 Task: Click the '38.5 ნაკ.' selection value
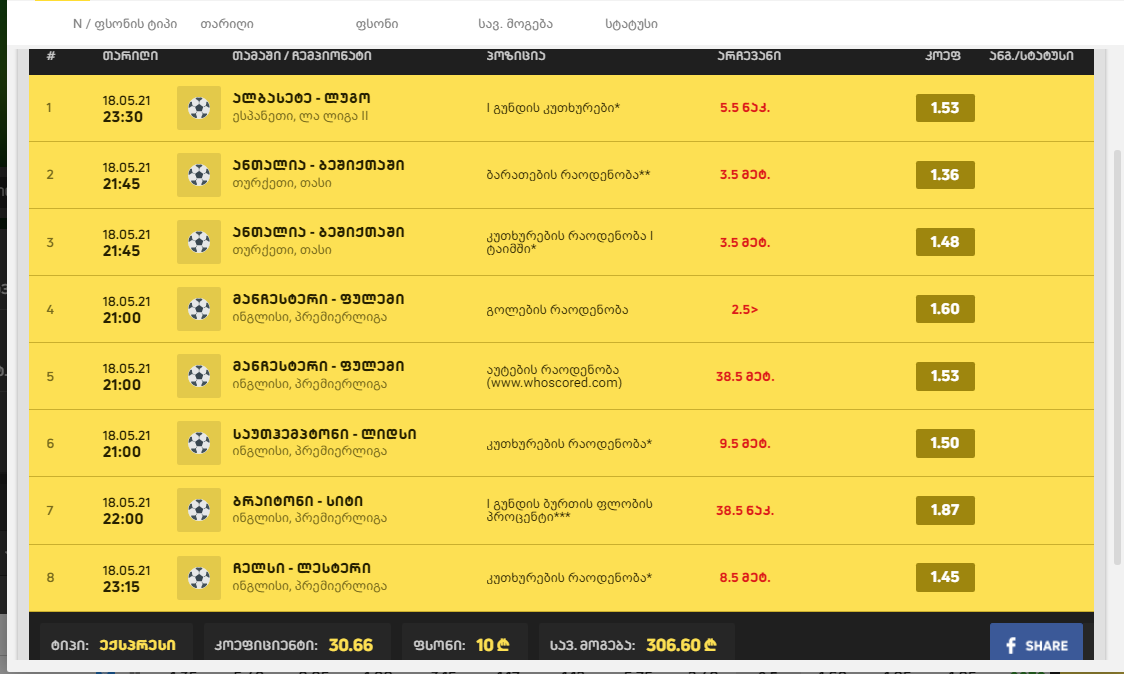(745, 511)
